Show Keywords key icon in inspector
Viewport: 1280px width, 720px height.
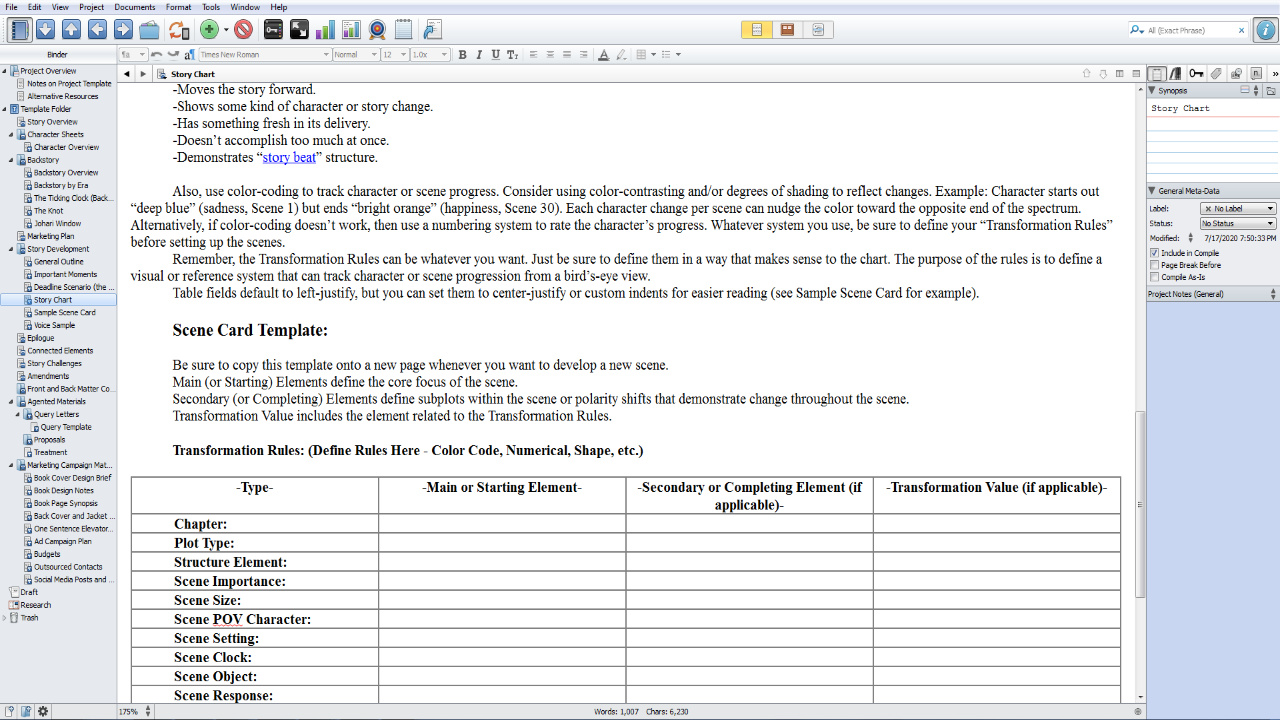1196,74
